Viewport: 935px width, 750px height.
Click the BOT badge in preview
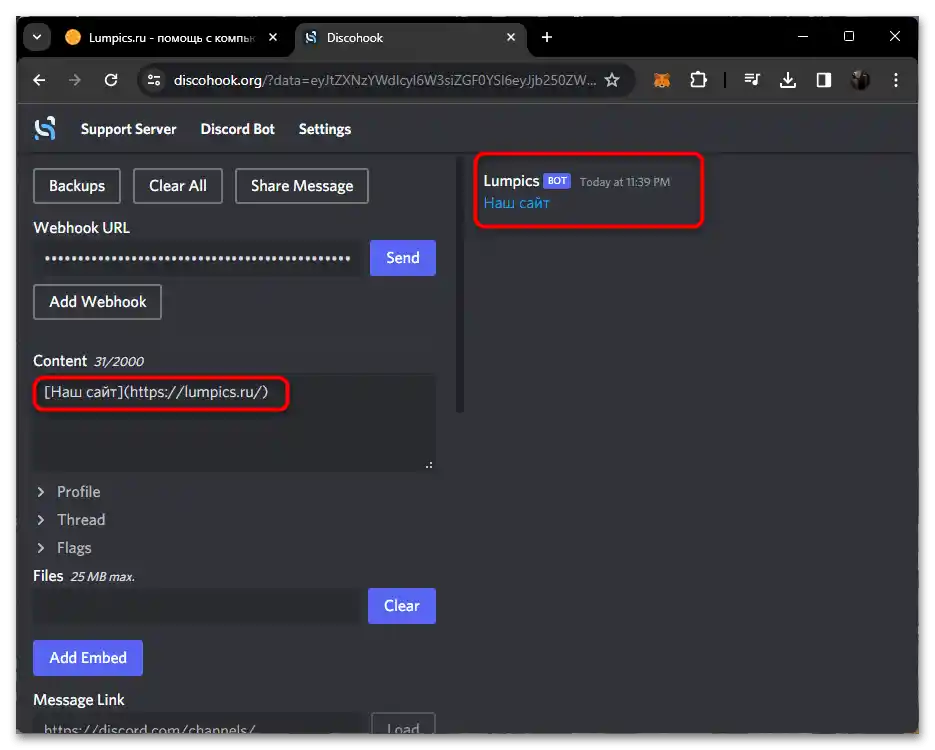557,181
